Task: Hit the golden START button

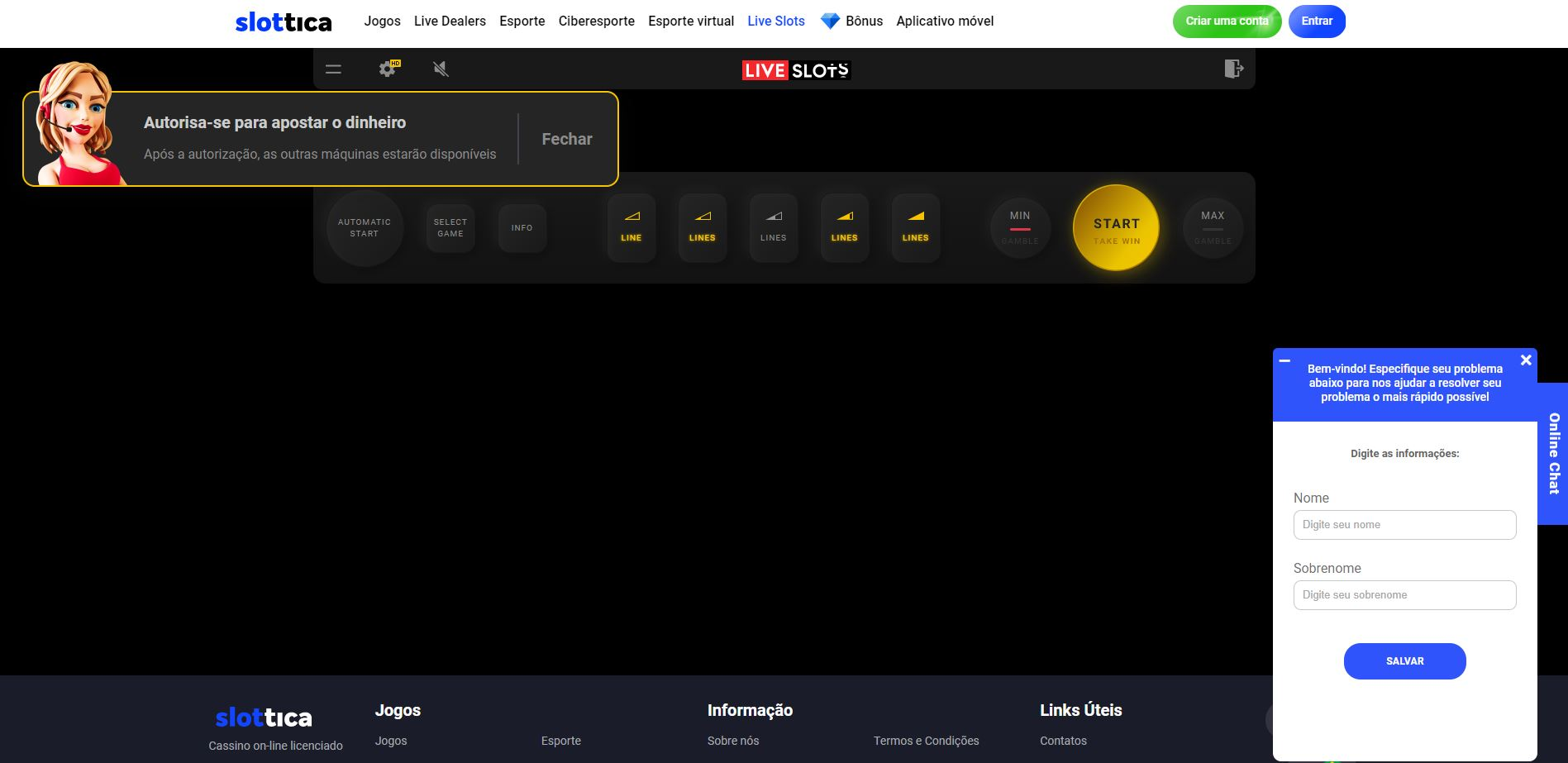Action: coord(1116,228)
